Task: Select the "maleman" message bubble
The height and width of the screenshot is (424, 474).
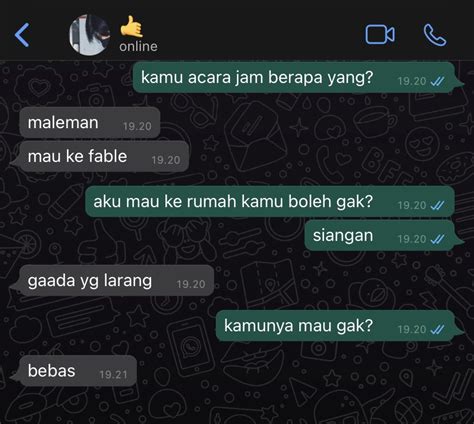Action: pyautogui.click(x=90, y=123)
